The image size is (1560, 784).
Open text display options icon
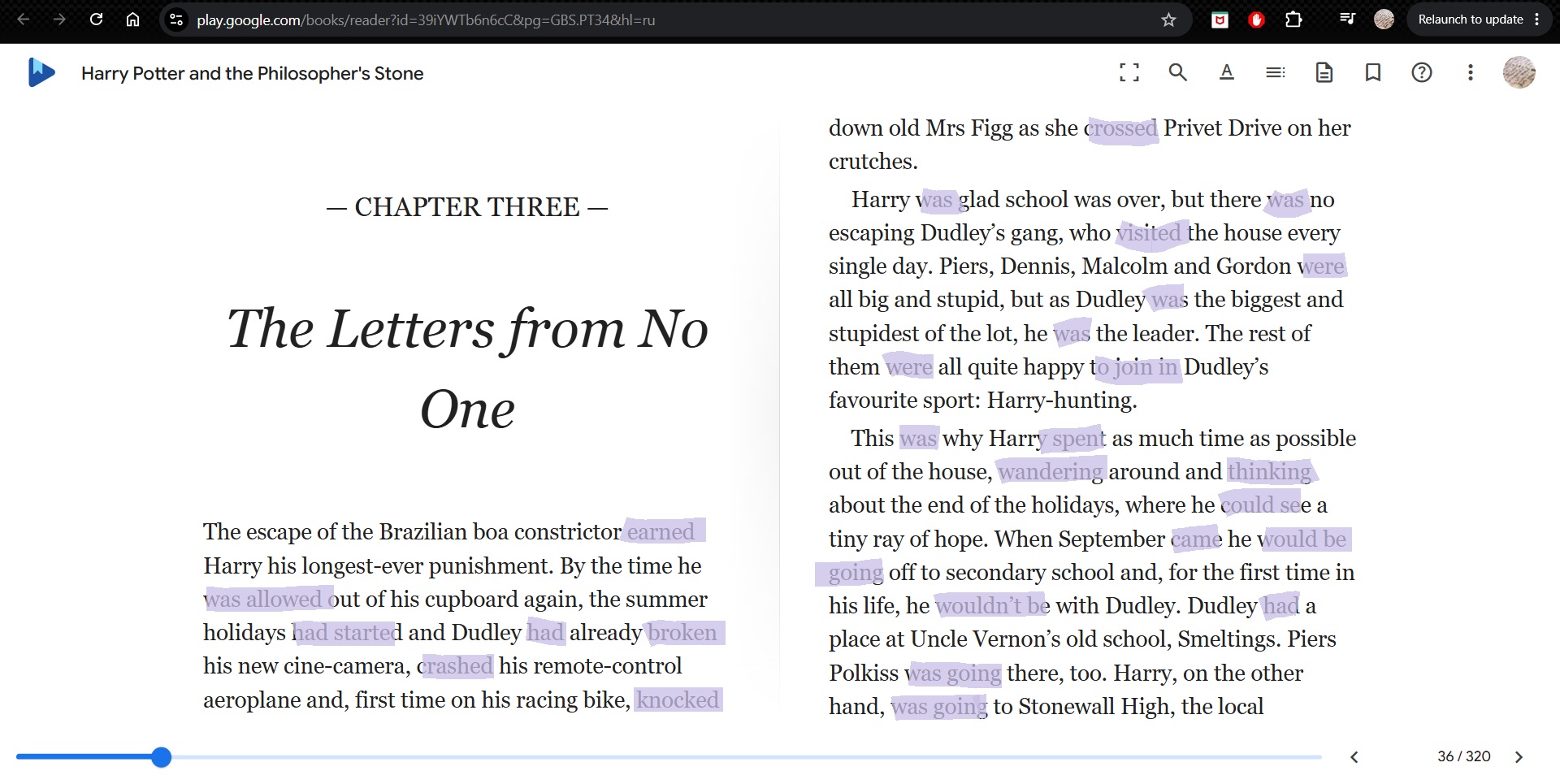(1227, 72)
